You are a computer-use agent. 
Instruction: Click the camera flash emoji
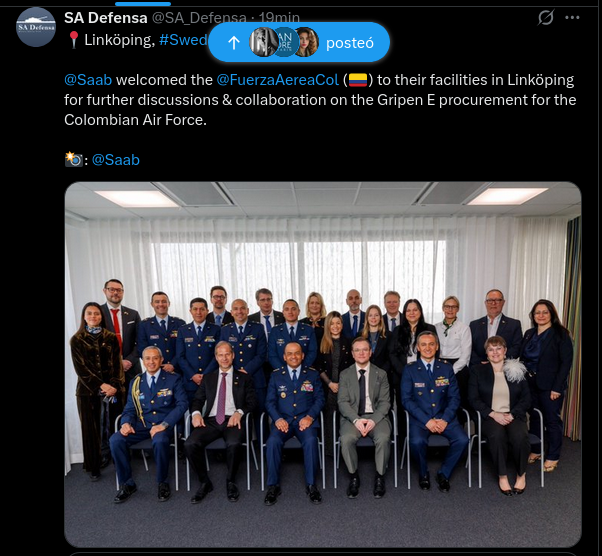[x=73, y=159]
